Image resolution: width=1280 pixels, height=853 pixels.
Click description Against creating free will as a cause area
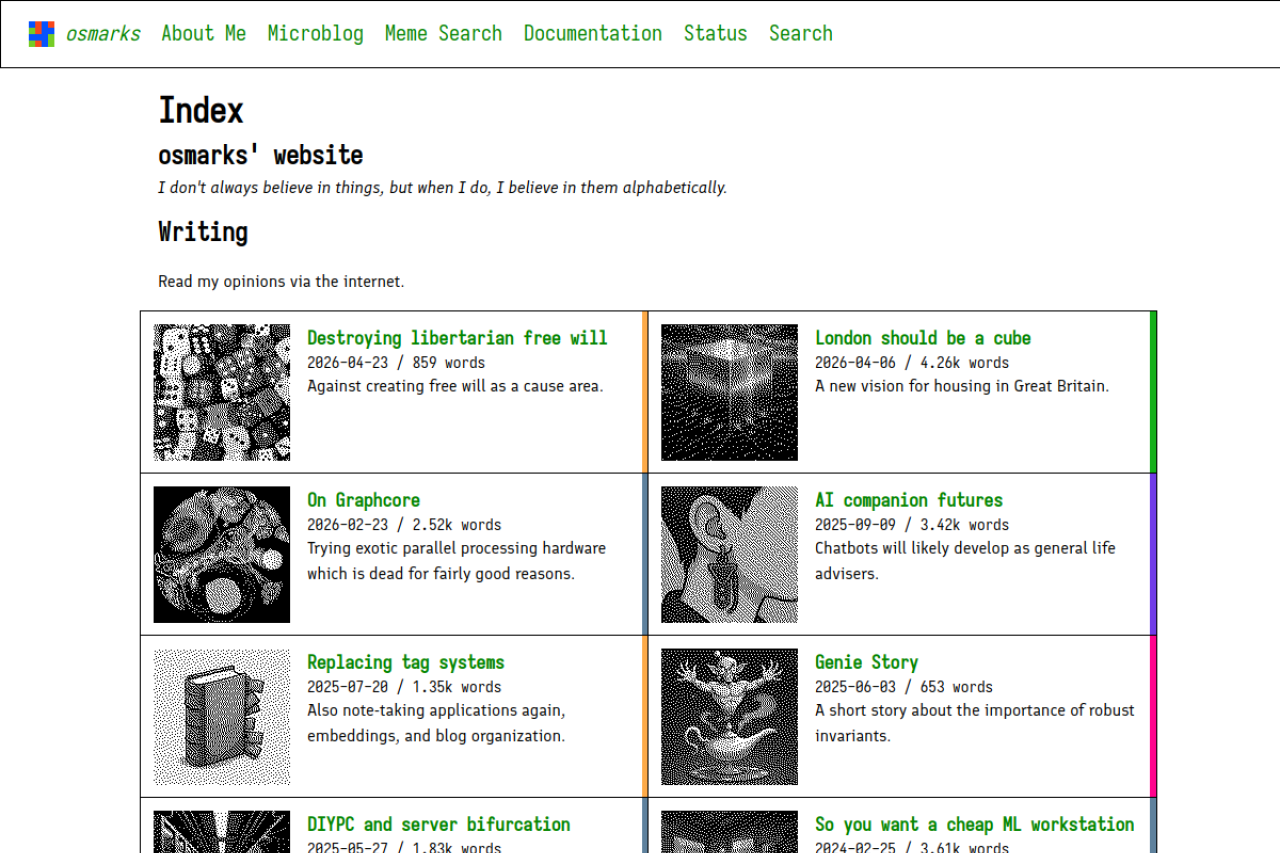455,386
